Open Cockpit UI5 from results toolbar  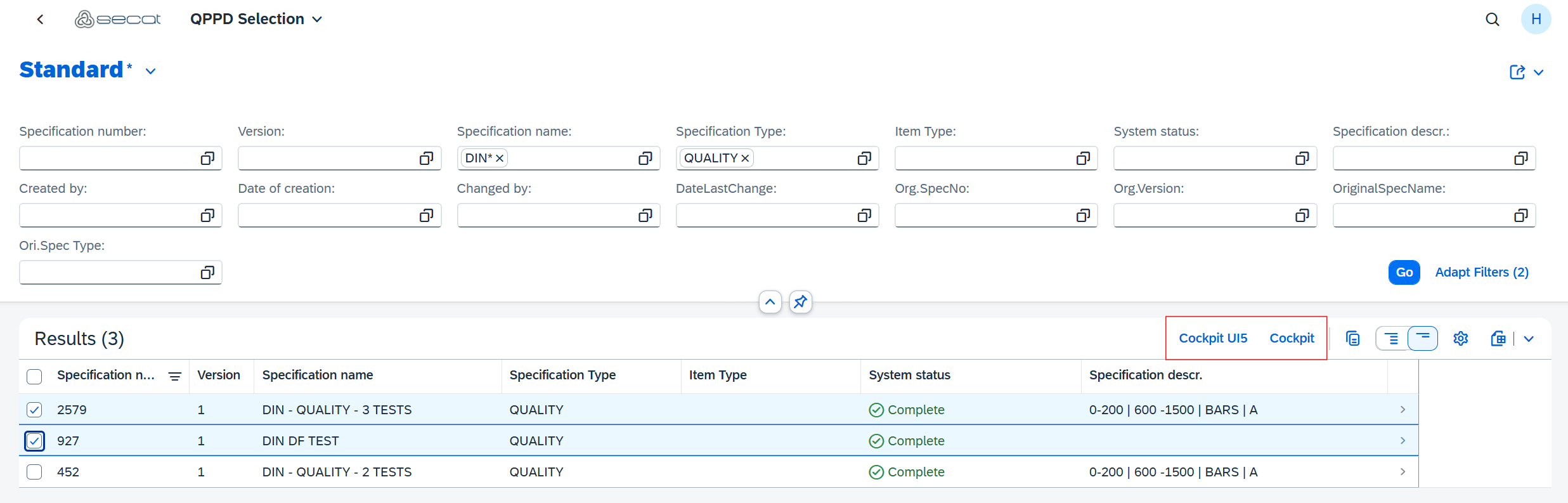pos(1212,338)
